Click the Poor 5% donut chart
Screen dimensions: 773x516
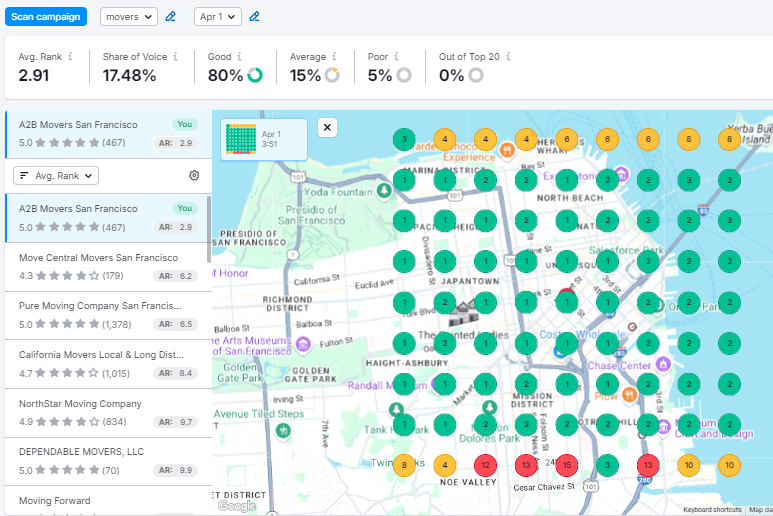404,75
